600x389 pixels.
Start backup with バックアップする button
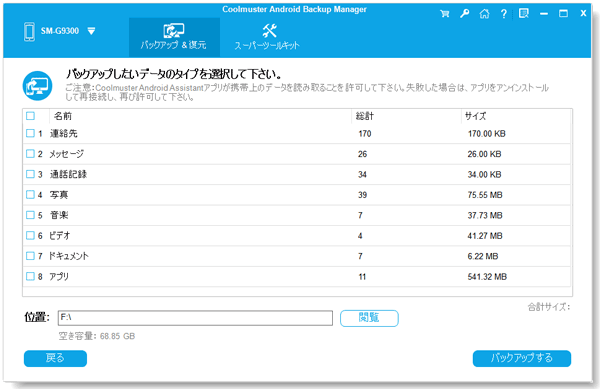tap(522, 358)
